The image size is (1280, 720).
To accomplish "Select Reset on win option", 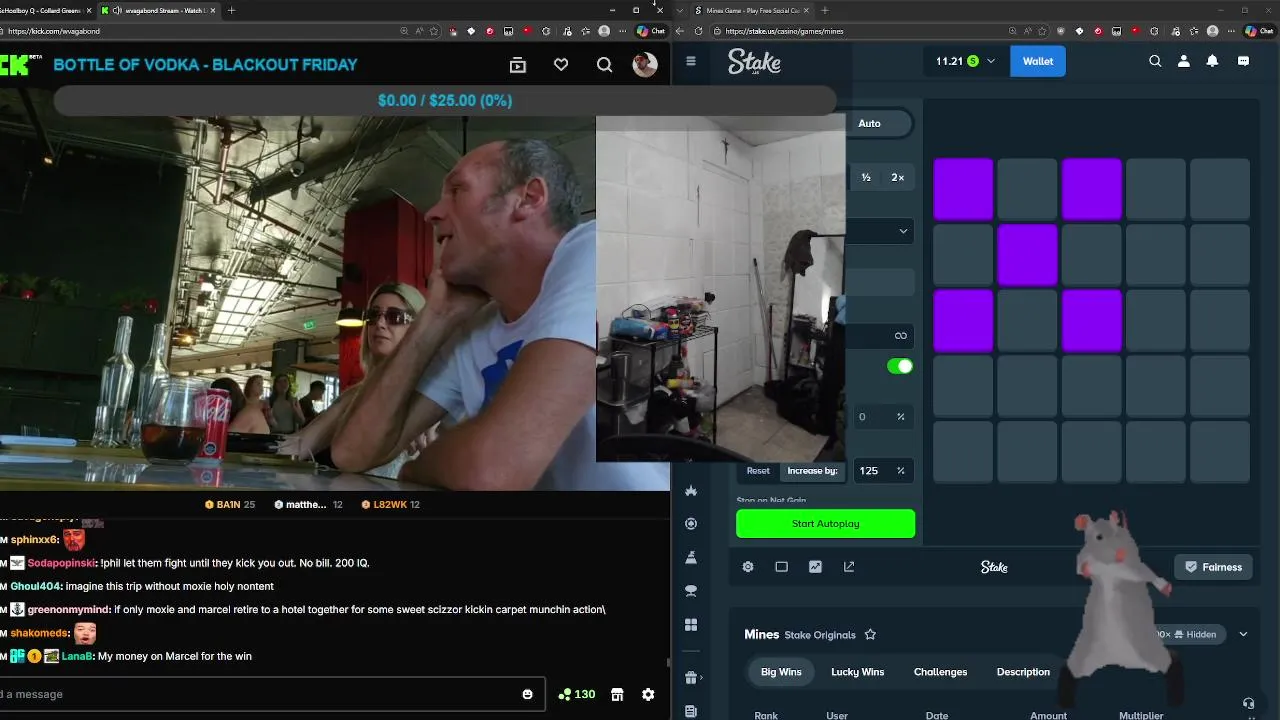I will (758, 471).
